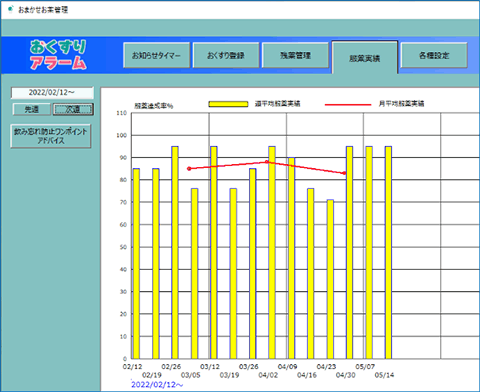Click the first red marker on the monthly line
Screen dimensions: 480x392
tap(189, 169)
